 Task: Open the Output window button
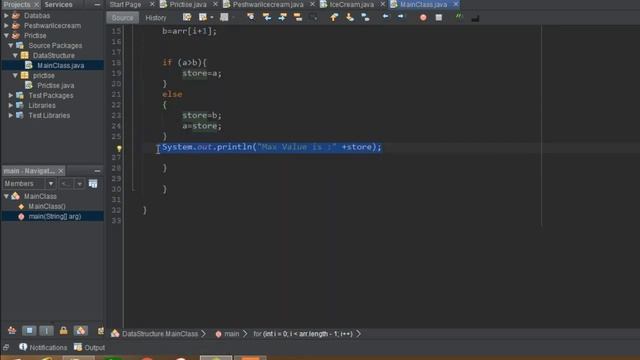(x=89, y=347)
